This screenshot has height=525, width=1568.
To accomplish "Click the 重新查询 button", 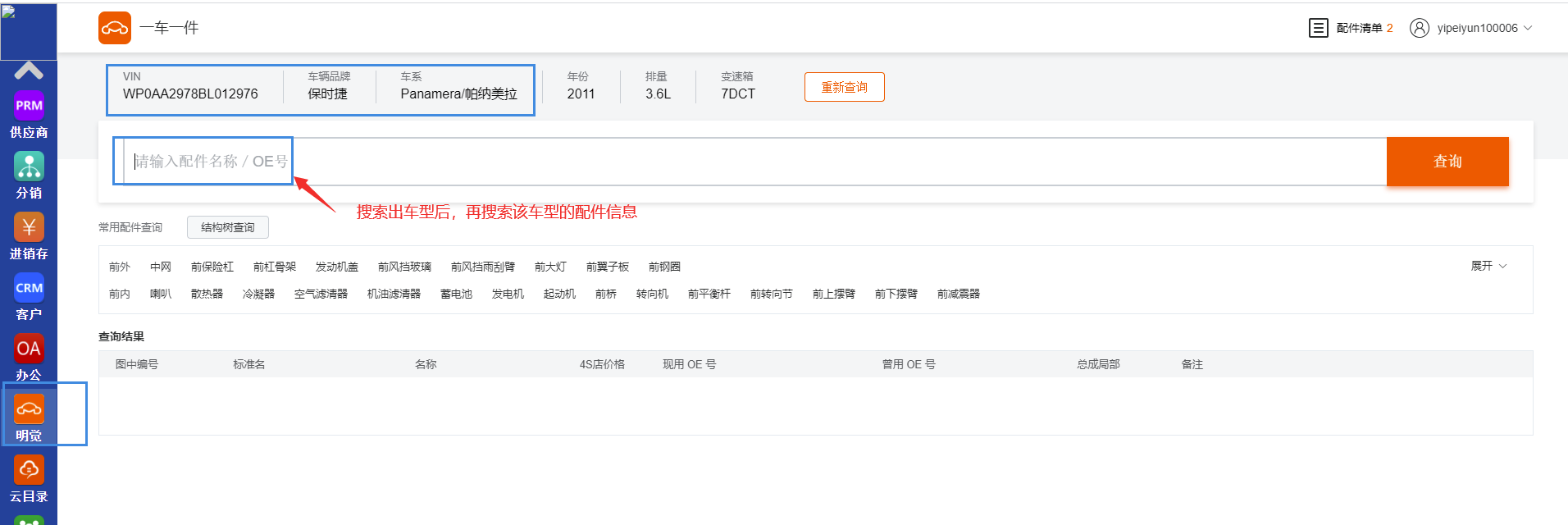I will (844, 87).
